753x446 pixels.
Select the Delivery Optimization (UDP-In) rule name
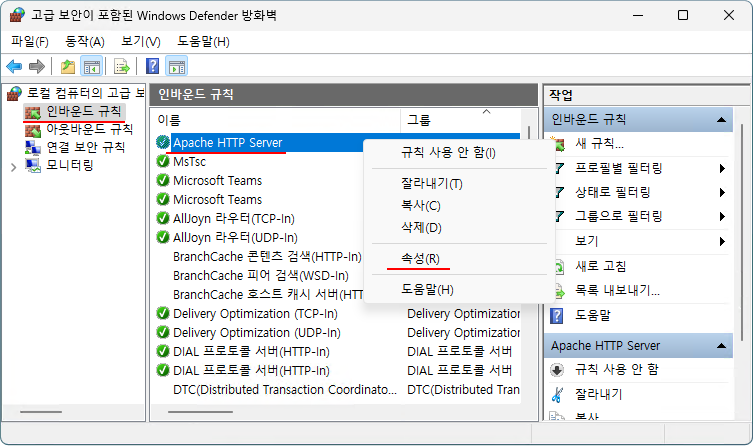click(x=256, y=333)
